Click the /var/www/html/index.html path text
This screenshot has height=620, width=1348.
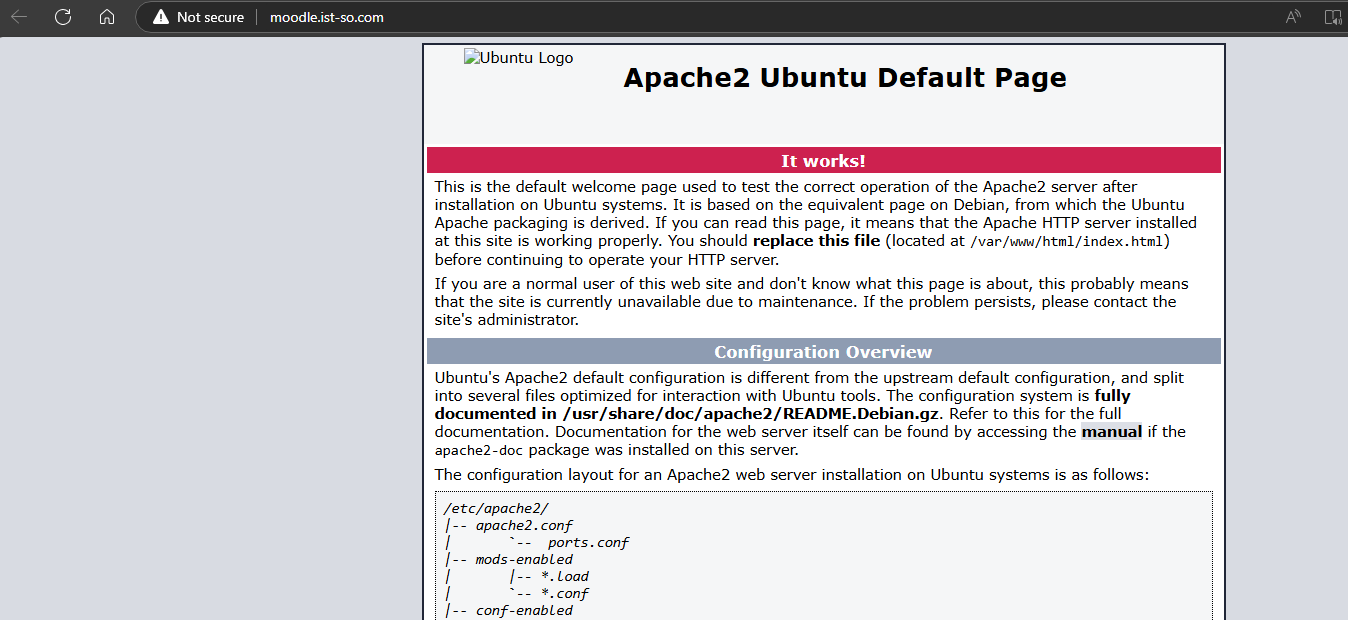pos(1067,241)
